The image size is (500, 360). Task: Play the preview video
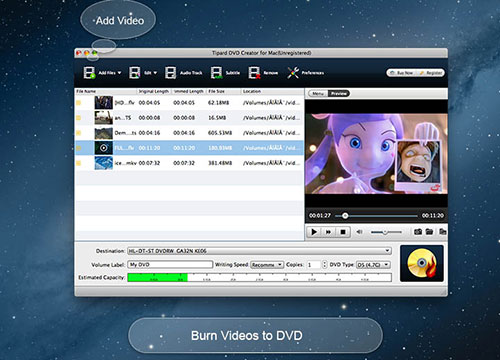314,232
